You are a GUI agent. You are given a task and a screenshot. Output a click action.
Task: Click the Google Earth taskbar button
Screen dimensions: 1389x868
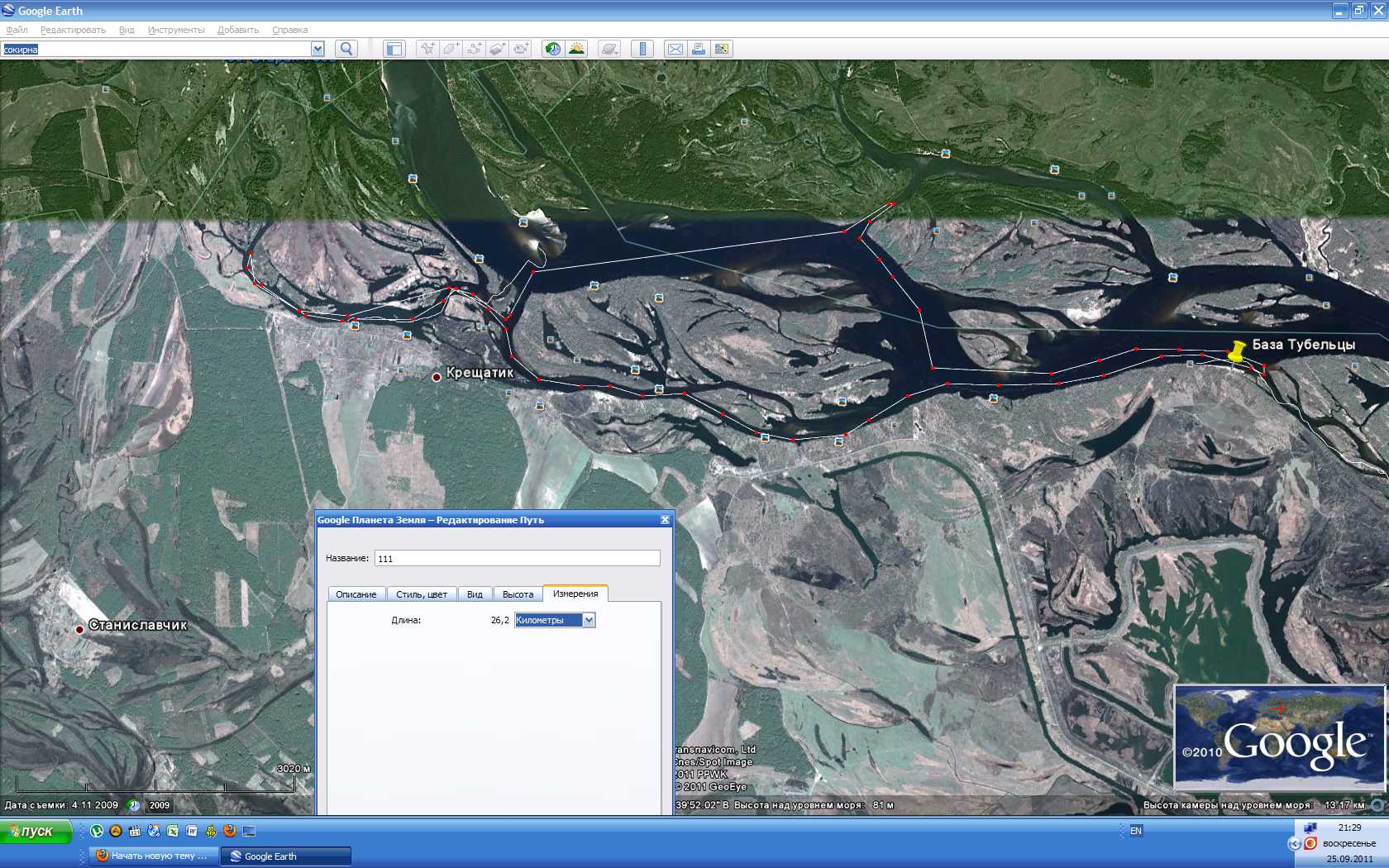click(x=286, y=856)
